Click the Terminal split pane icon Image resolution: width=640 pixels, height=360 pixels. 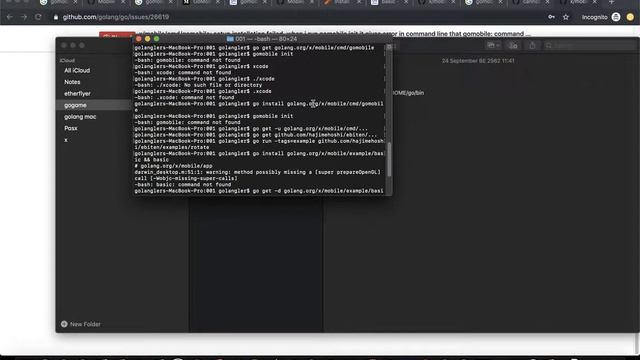click(x=389, y=47)
